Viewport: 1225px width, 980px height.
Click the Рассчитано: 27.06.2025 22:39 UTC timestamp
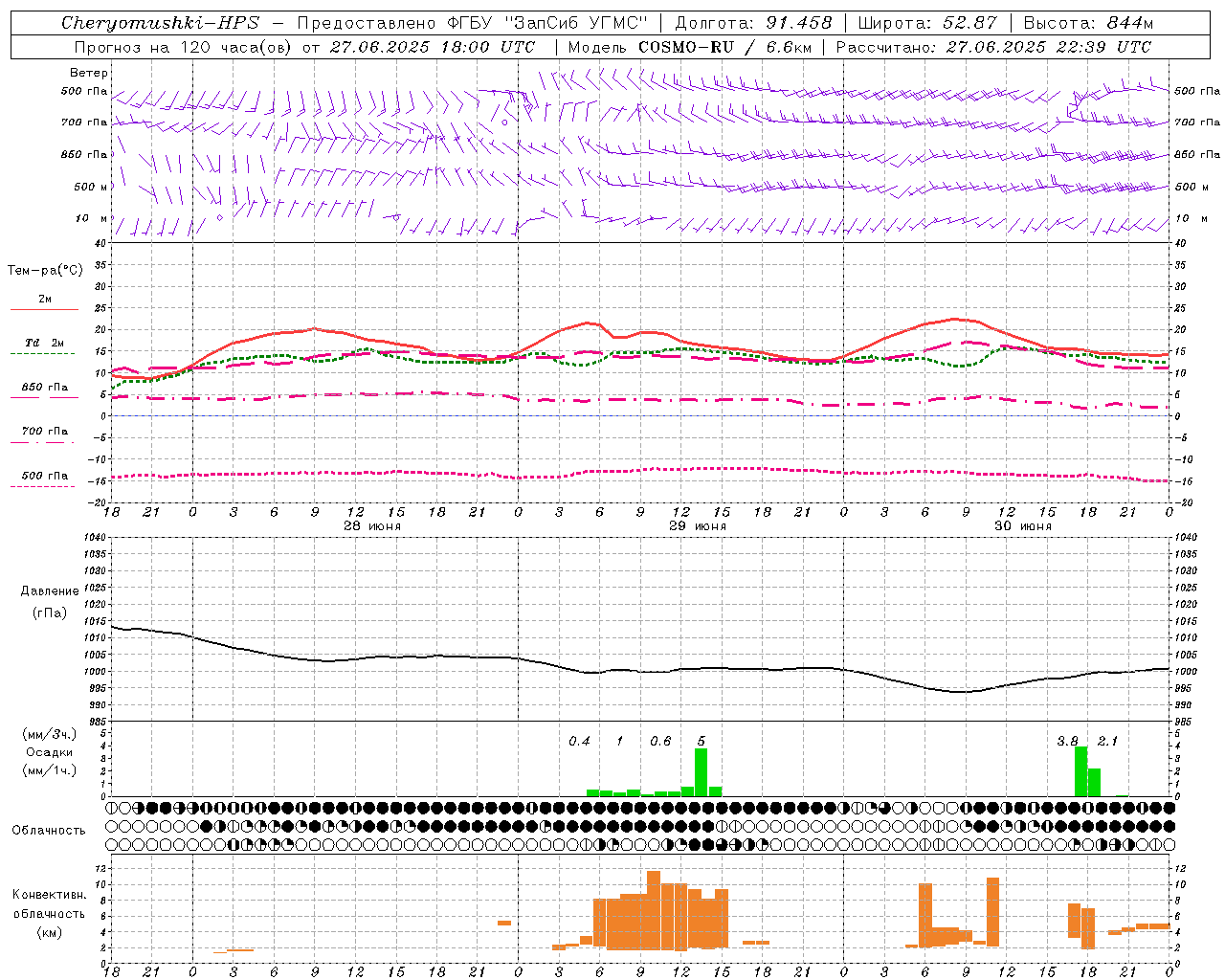click(993, 47)
